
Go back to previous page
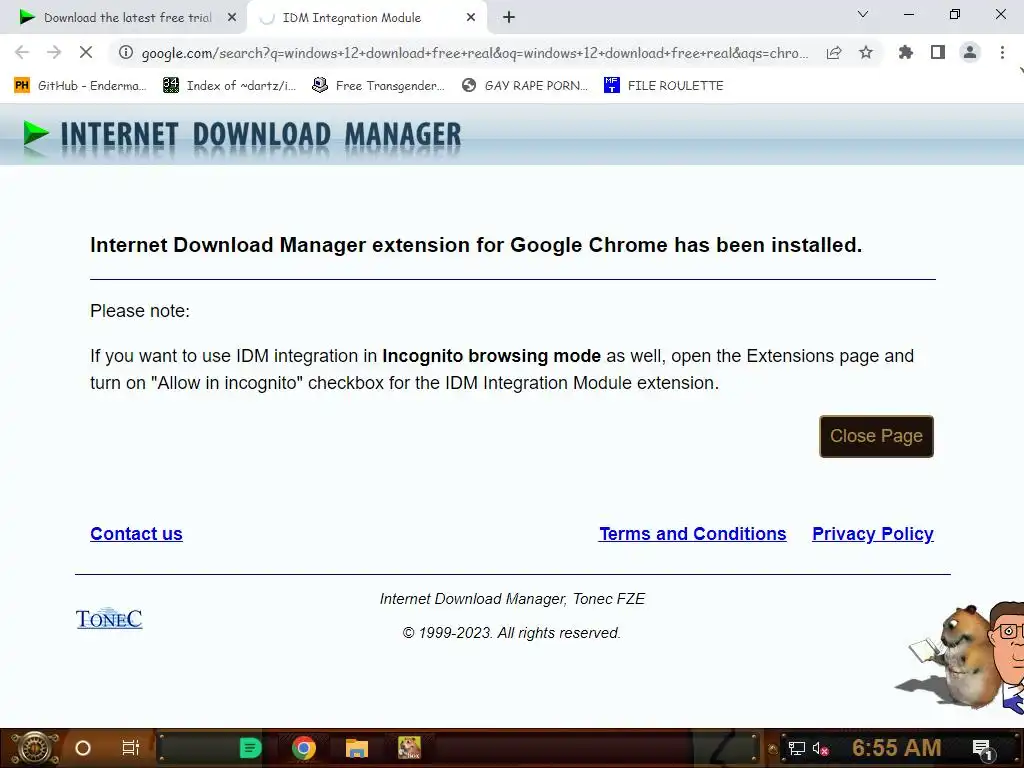click(22, 53)
